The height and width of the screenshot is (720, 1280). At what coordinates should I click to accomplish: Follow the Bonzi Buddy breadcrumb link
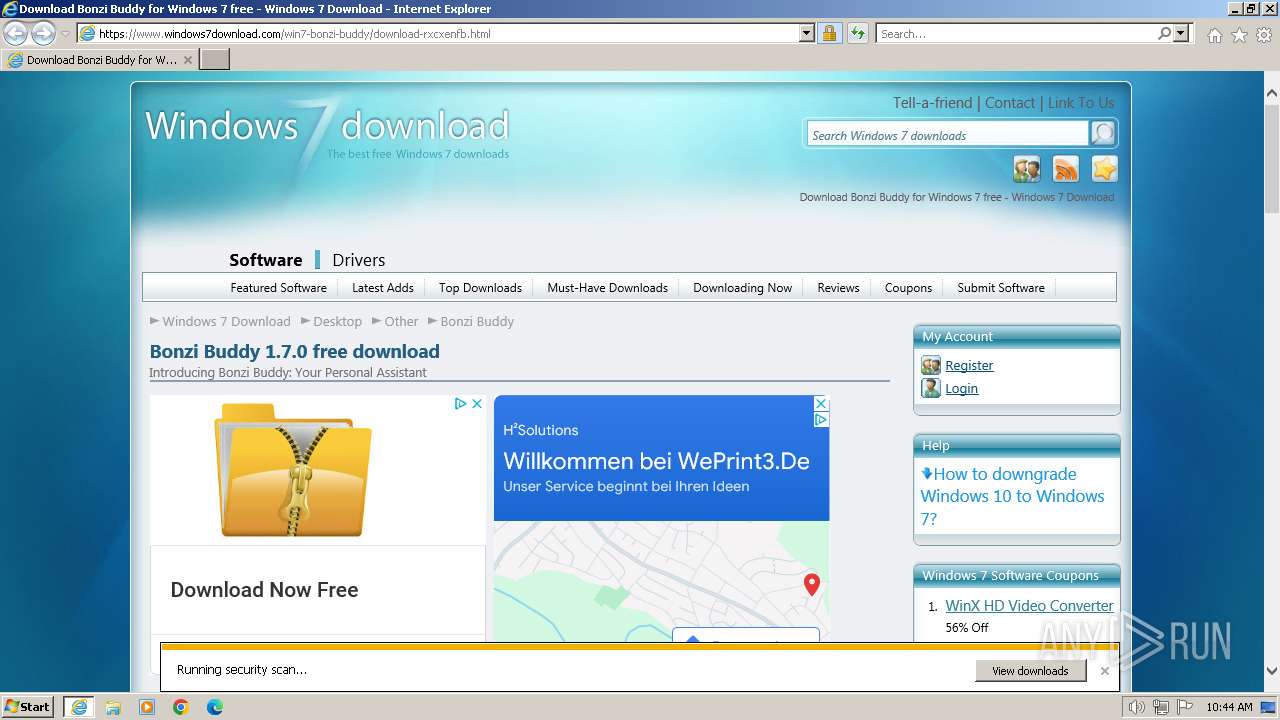[477, 322]
